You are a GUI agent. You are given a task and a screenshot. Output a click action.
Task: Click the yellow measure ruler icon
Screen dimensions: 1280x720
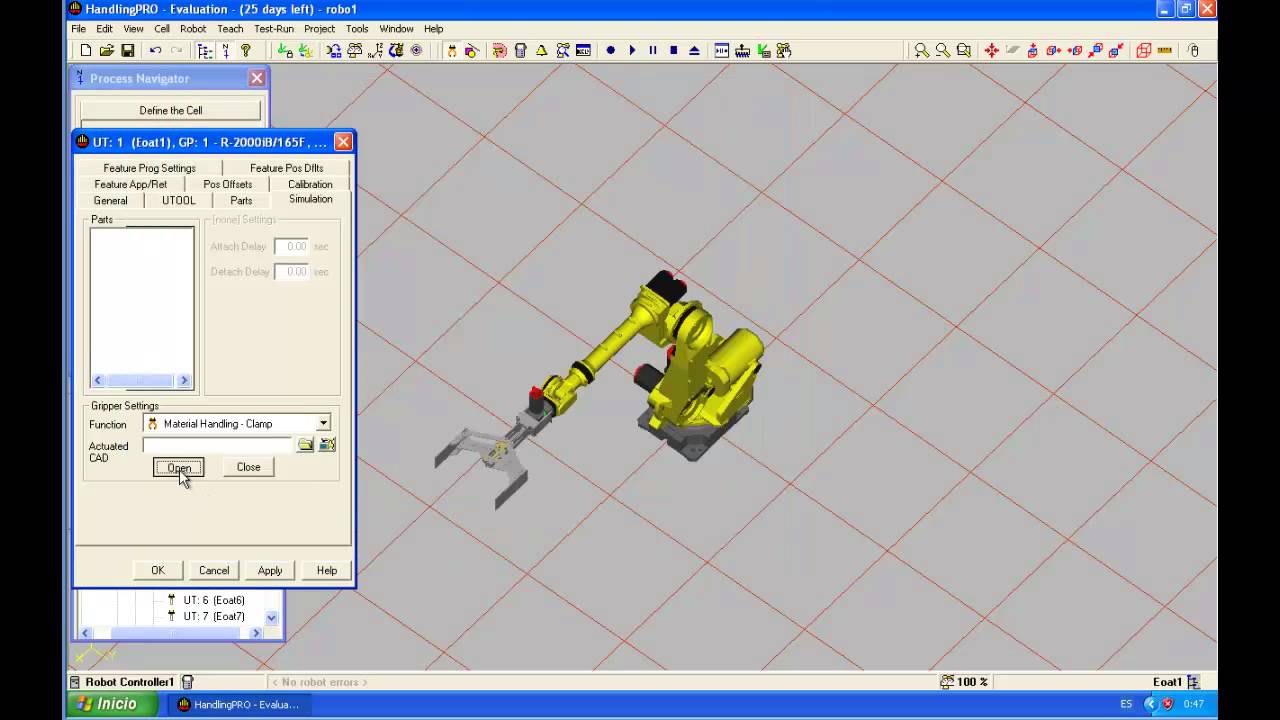coord(1164,50)
